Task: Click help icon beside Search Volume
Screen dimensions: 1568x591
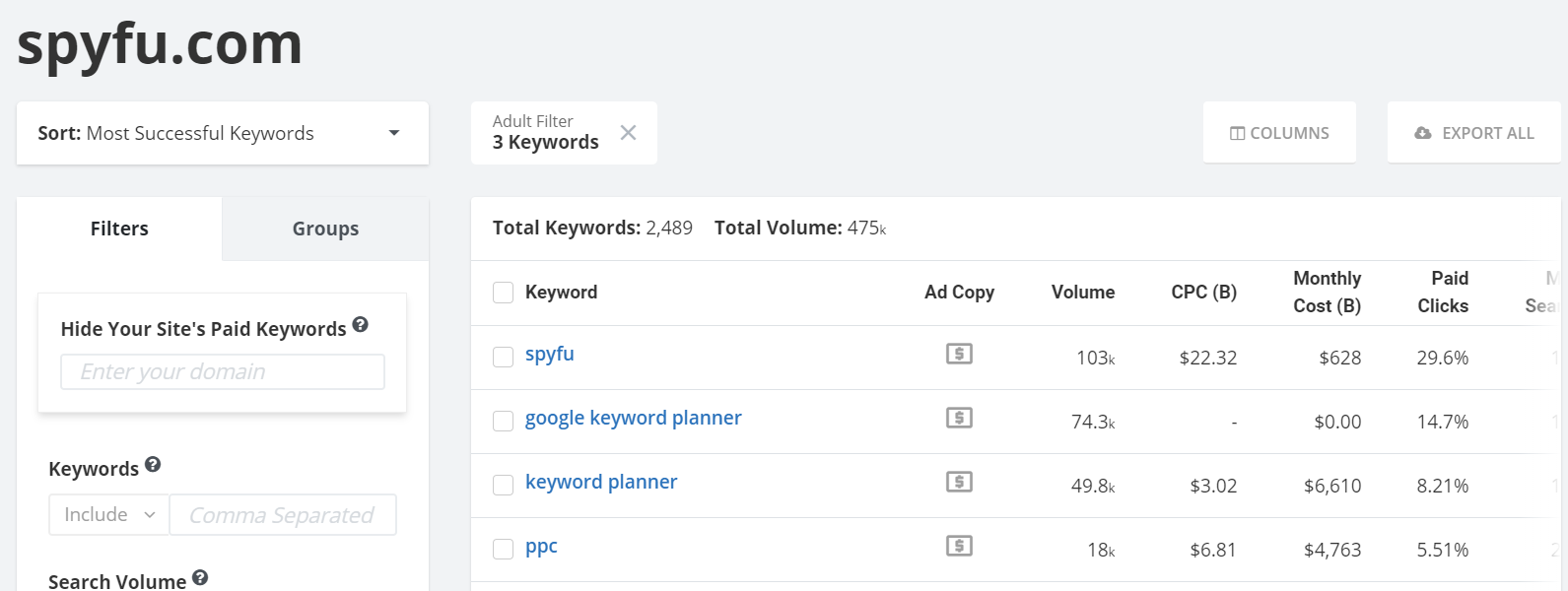Action: click(200, 577)
